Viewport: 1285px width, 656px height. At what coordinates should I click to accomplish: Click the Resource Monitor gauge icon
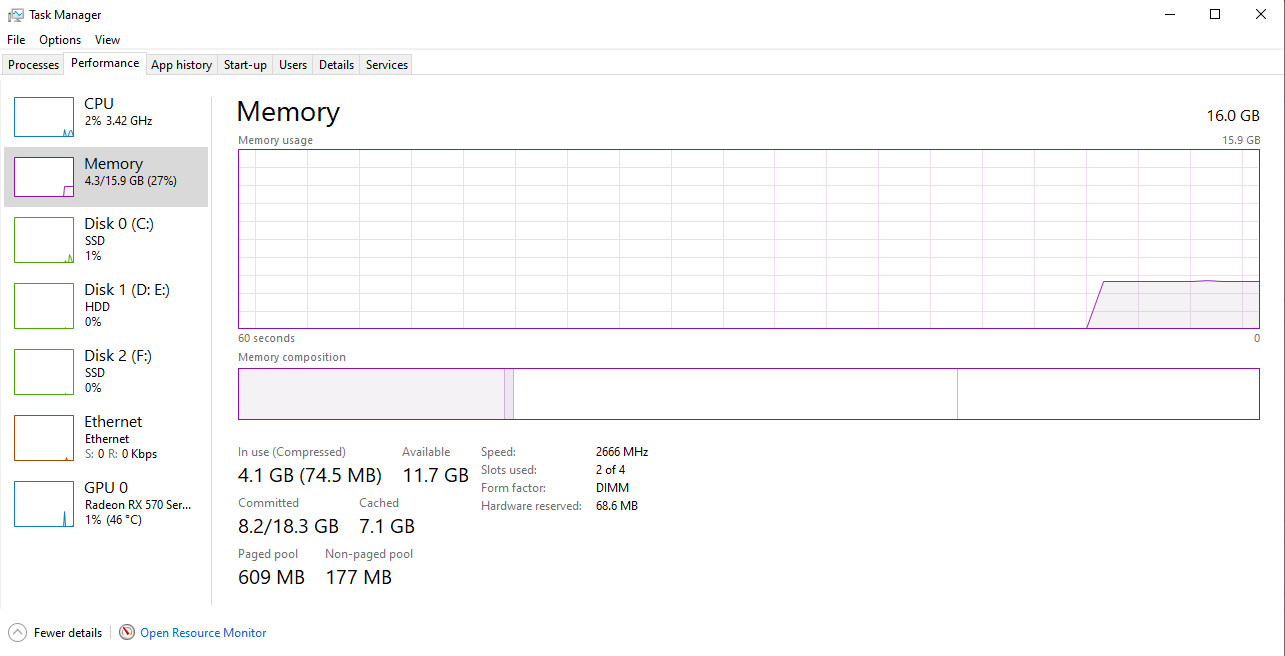click(x=127, y=633)
